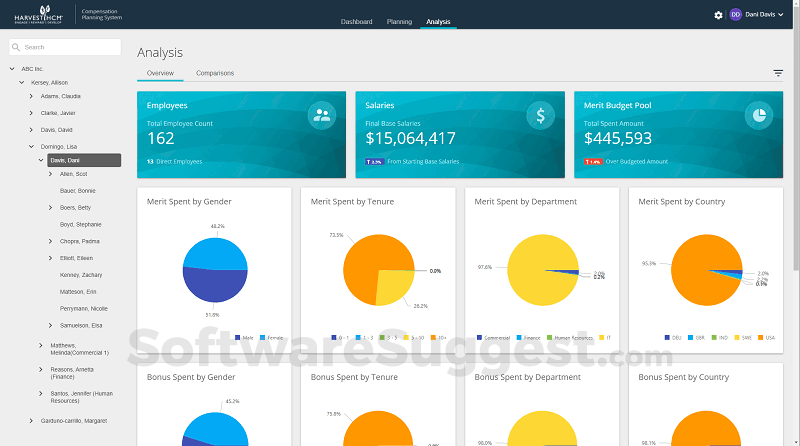Go to the Dashboard tab
Image resolution: width=800 pixels, height=446 pixels.
(357, 21)
